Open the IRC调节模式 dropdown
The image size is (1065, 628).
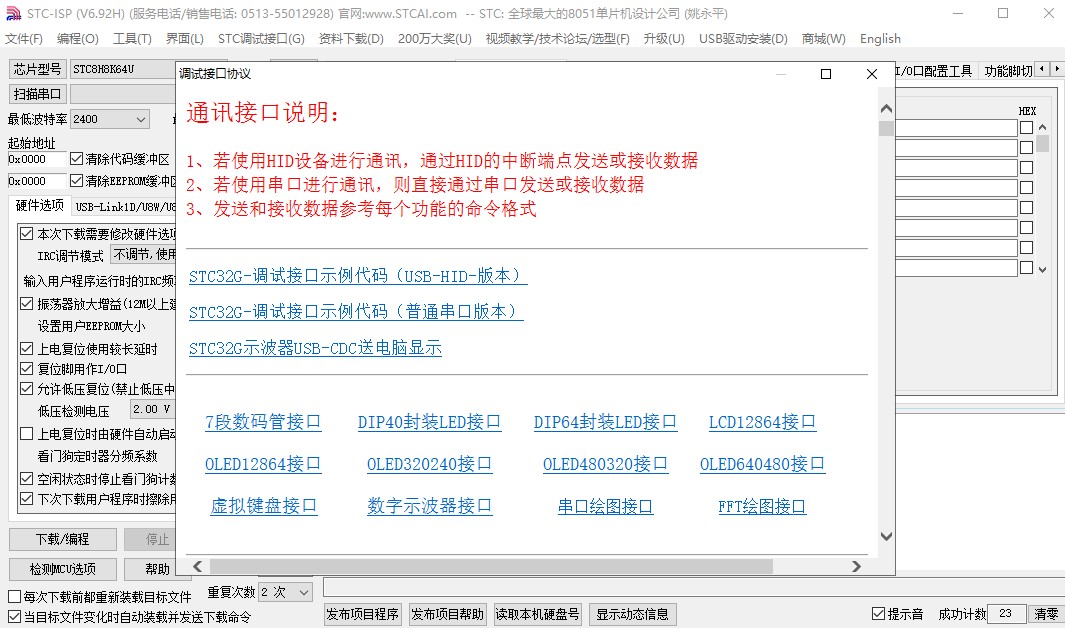tap(143, 255)
